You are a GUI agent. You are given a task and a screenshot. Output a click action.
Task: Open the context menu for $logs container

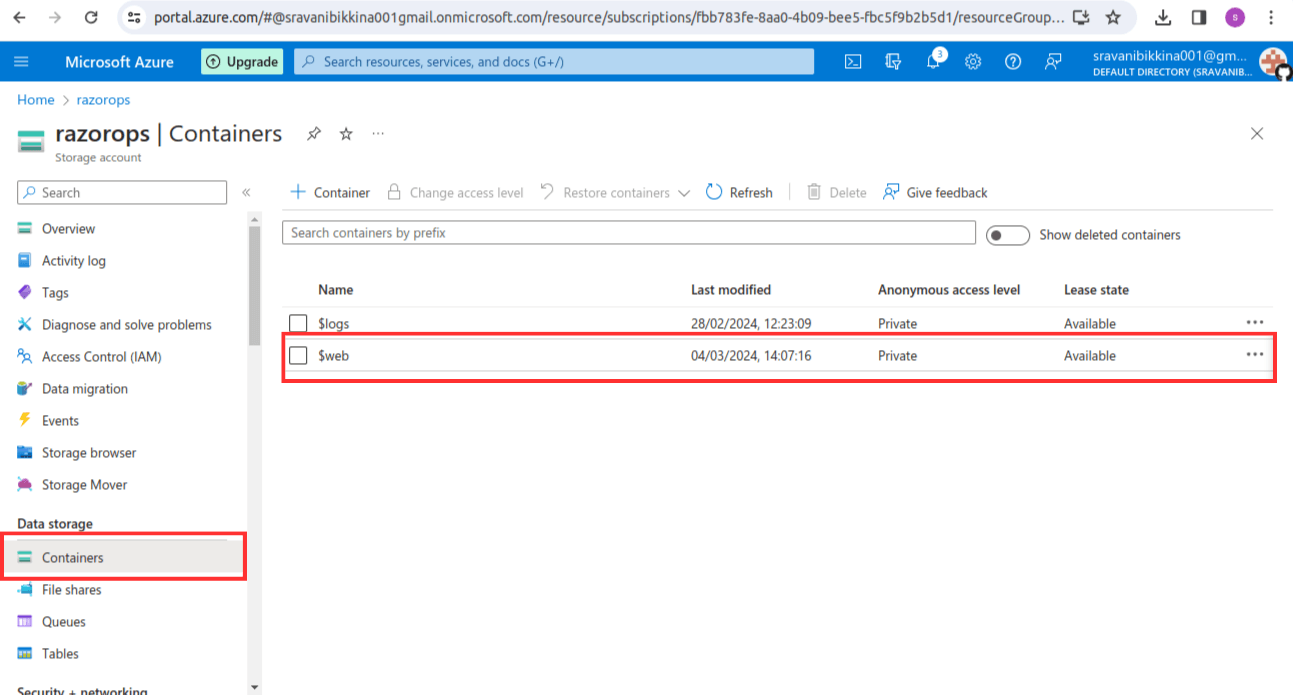[1255, 322]
